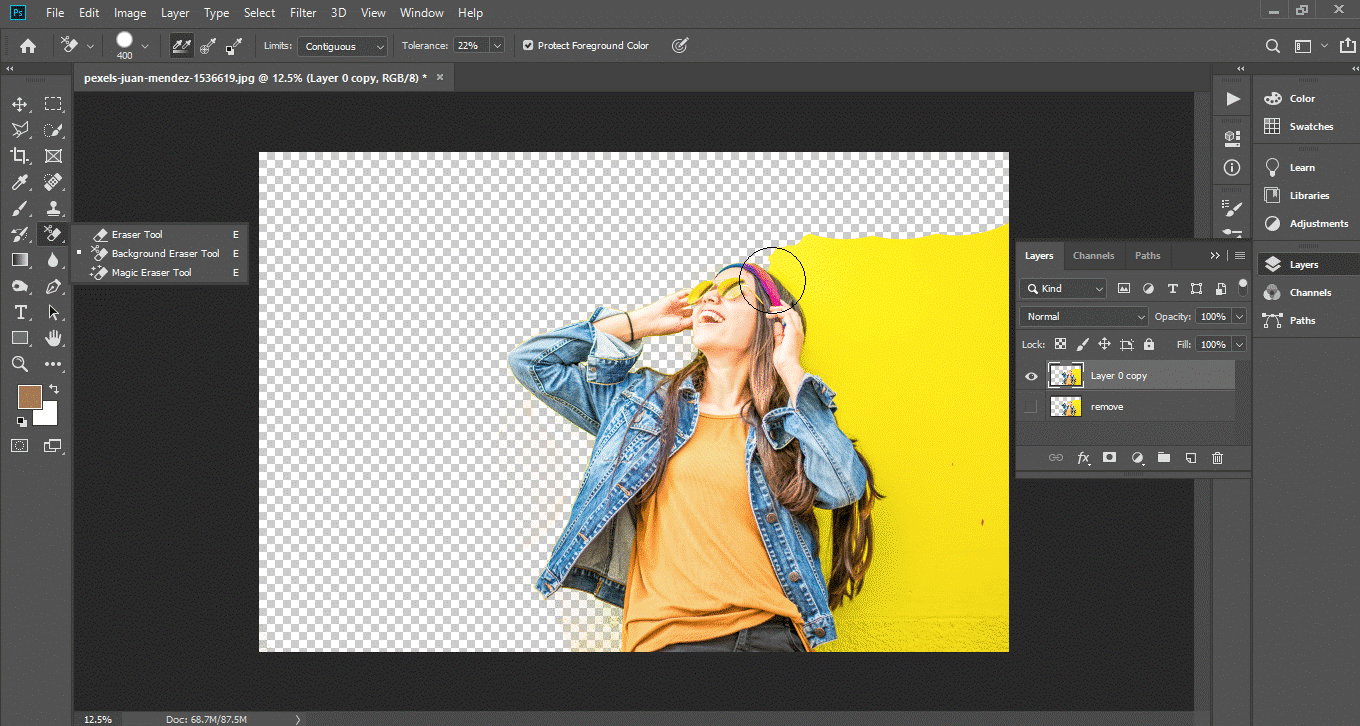The width and height of the screenshot is (1360, 726).
Task: Select the Hand tool
Action: point(53,339)
